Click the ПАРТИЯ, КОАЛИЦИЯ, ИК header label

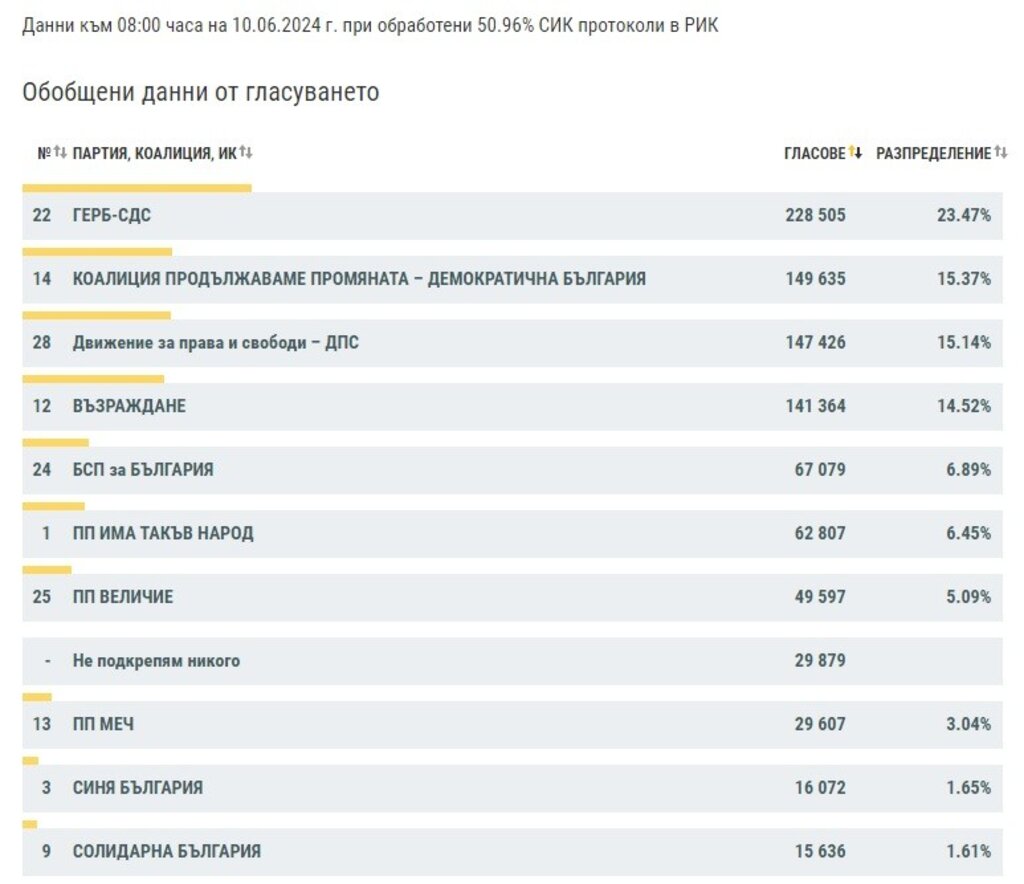154,154
